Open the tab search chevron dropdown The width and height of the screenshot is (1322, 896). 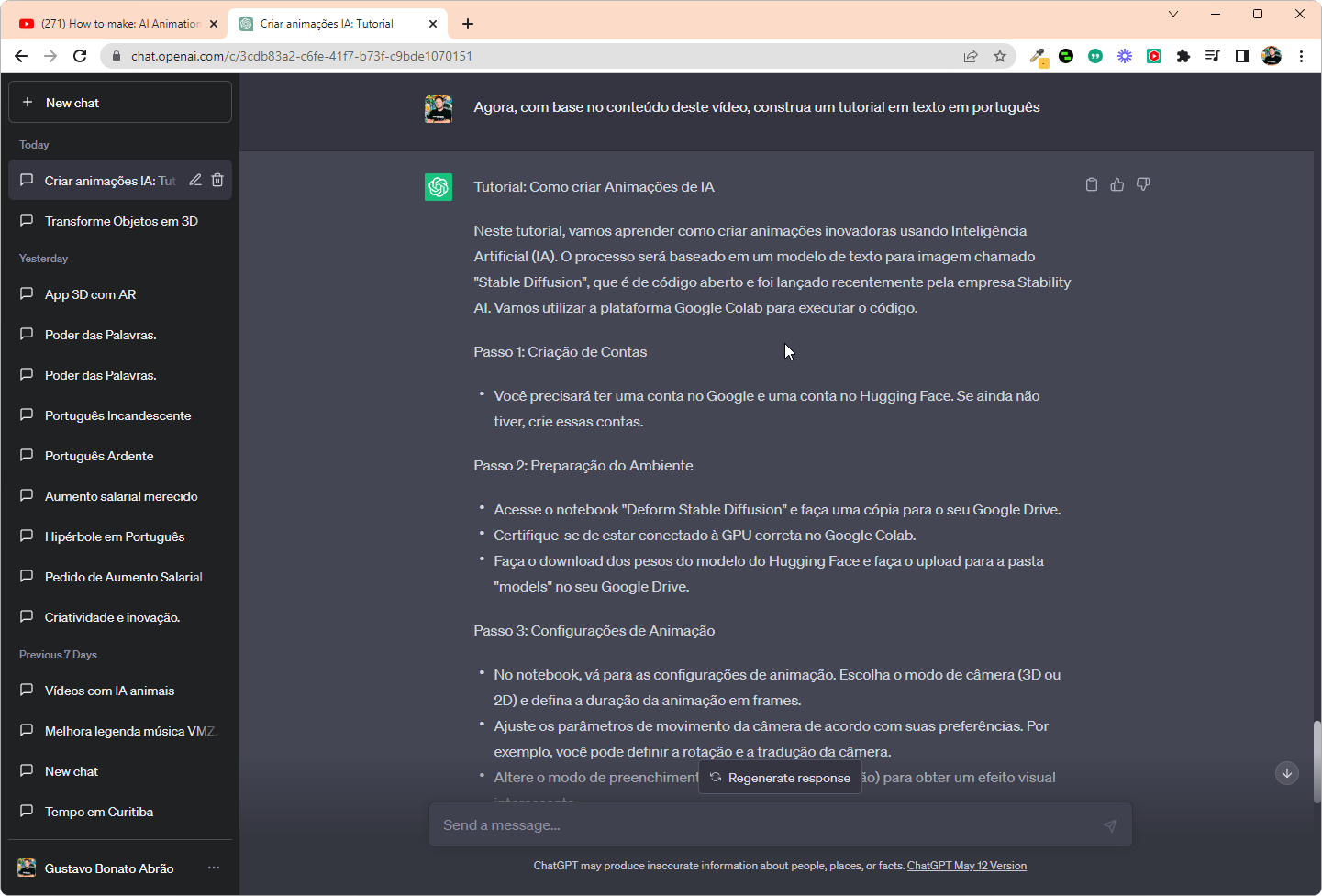[1173, 14]
